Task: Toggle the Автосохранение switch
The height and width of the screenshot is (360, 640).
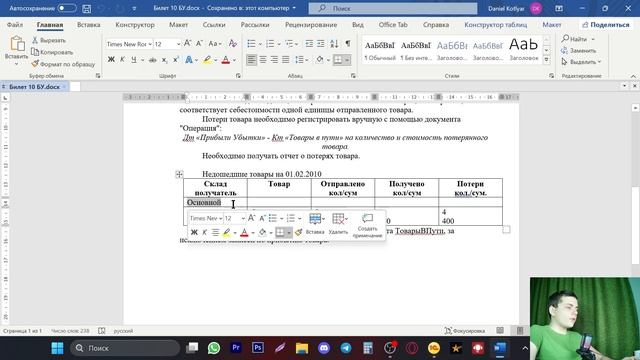Action: click(67, 8)
